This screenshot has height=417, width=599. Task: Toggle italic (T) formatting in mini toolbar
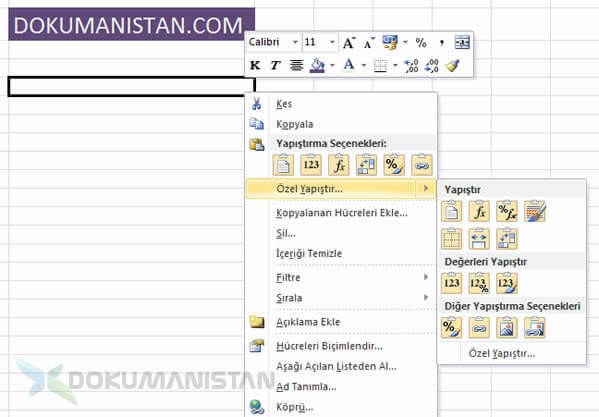coord(275,65)
